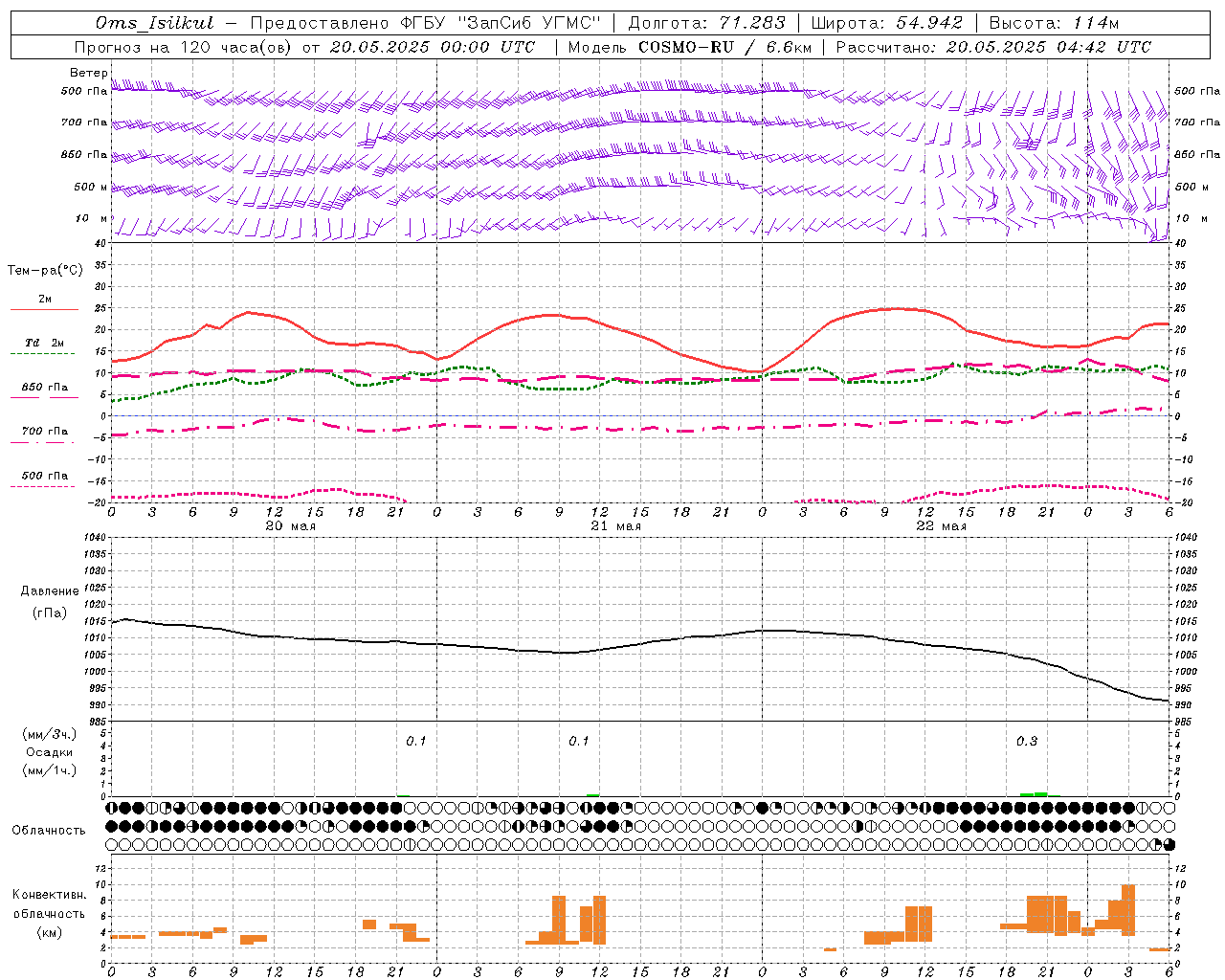This screenshot has height=980, width=1225.
Task: Click the "Рассчитано: 20.05.2025 04:42 UTC" text
Action: click(x=993, y=47)
